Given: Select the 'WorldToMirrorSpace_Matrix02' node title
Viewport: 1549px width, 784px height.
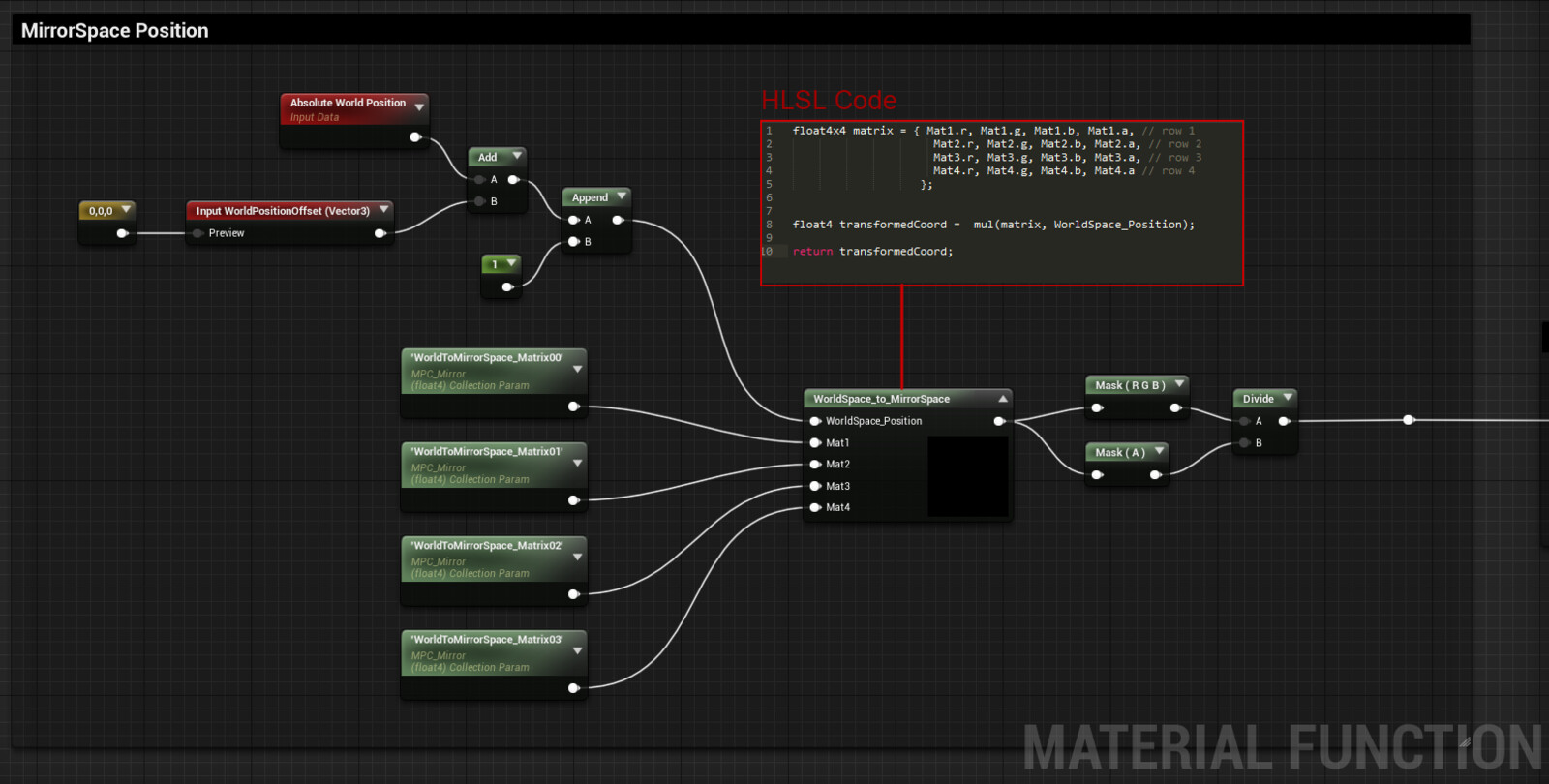Looking at the screenshot, I should (487, 545).
